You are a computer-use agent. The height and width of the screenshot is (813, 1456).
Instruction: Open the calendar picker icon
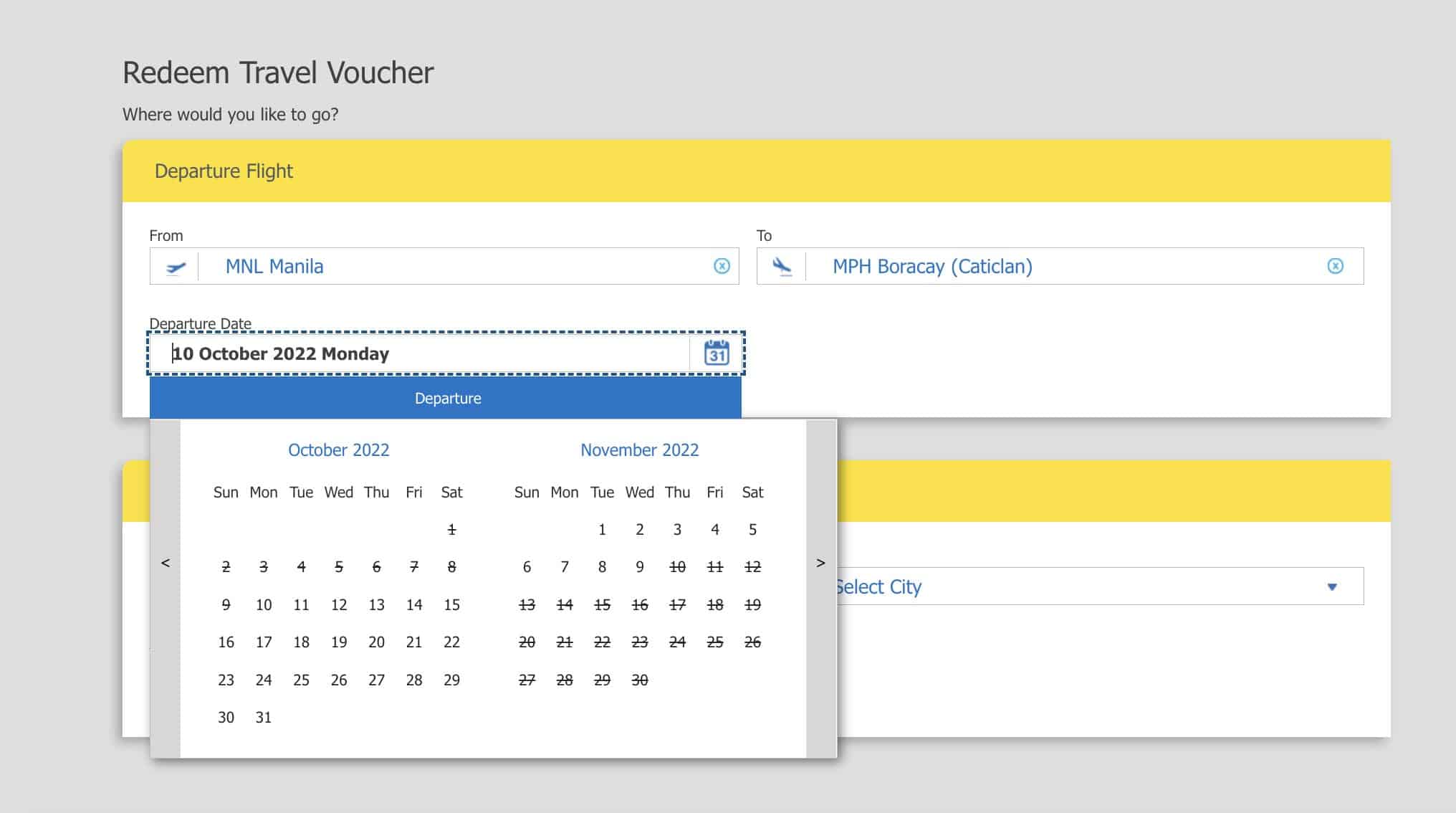(x=717, y=353)
